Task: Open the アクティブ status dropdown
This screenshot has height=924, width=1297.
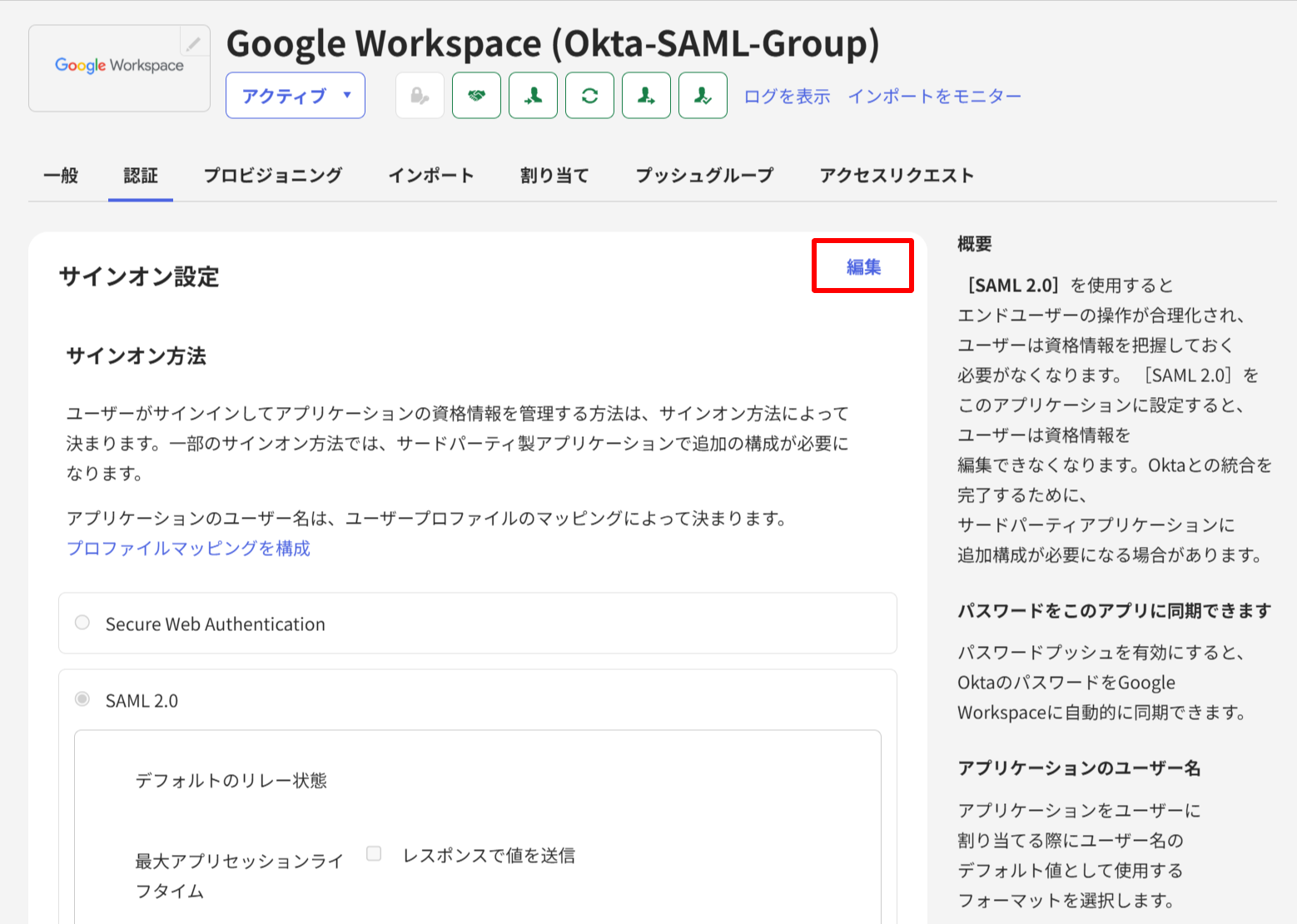Action: point(296,96)
